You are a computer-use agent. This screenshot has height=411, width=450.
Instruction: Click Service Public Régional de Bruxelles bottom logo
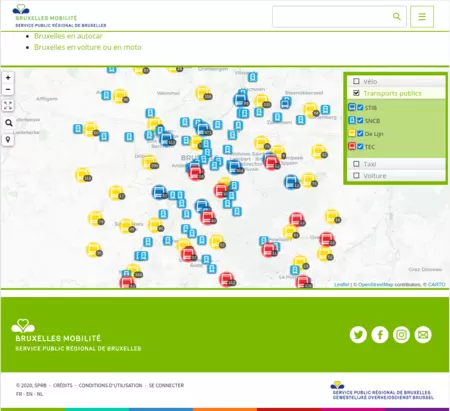point(382,390)
